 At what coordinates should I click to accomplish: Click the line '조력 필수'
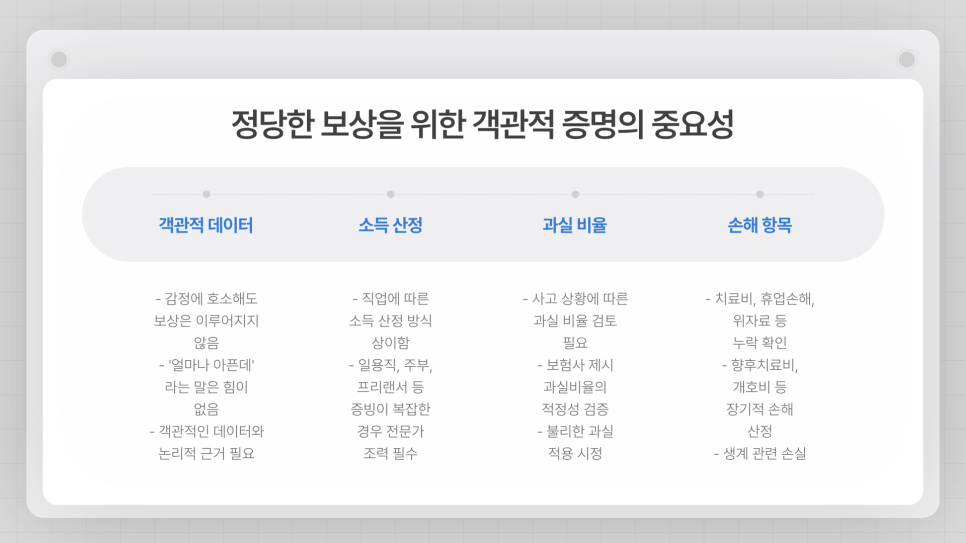(391, 454)
